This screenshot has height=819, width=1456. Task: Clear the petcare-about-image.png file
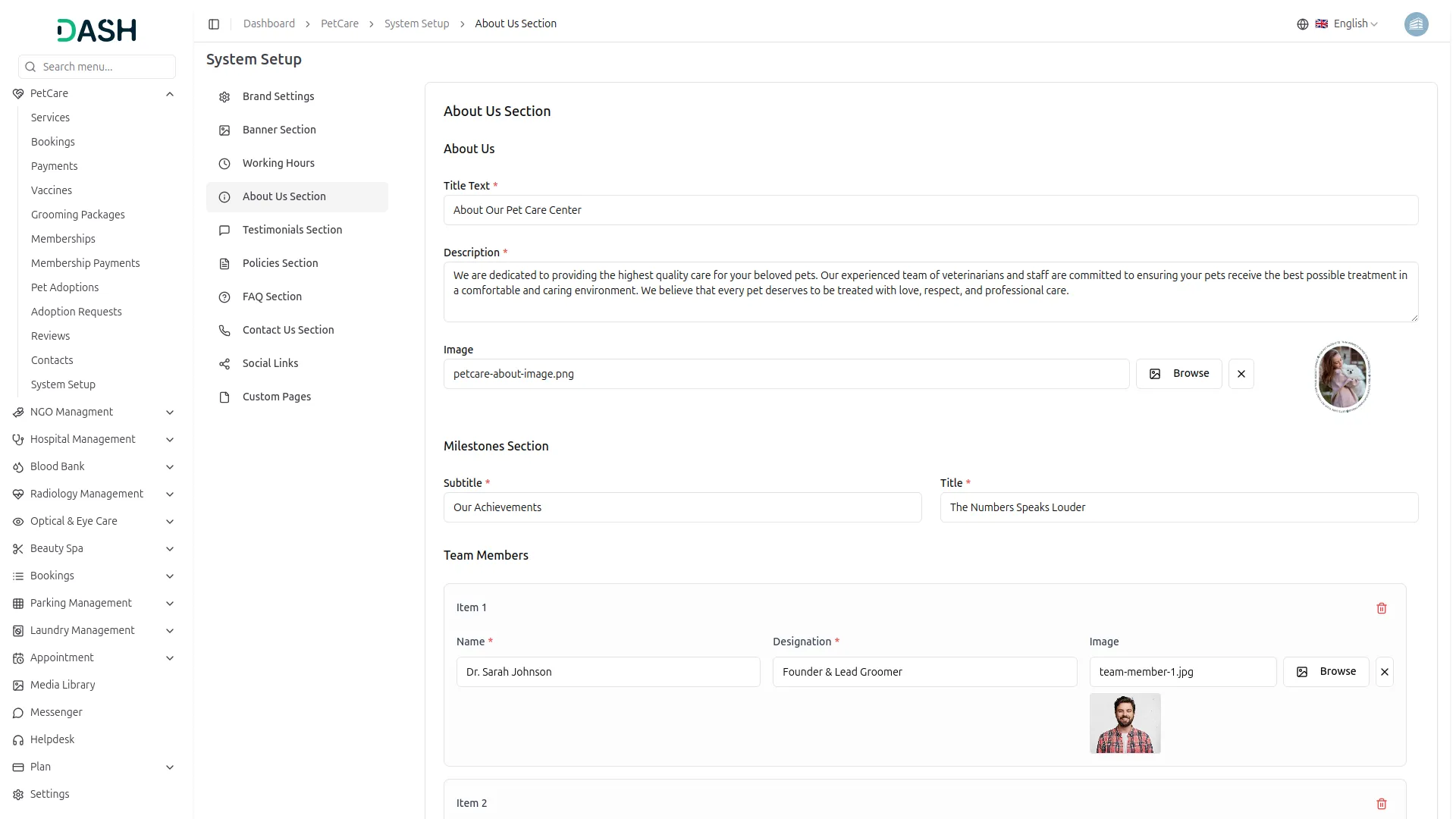pos(1241,374)
